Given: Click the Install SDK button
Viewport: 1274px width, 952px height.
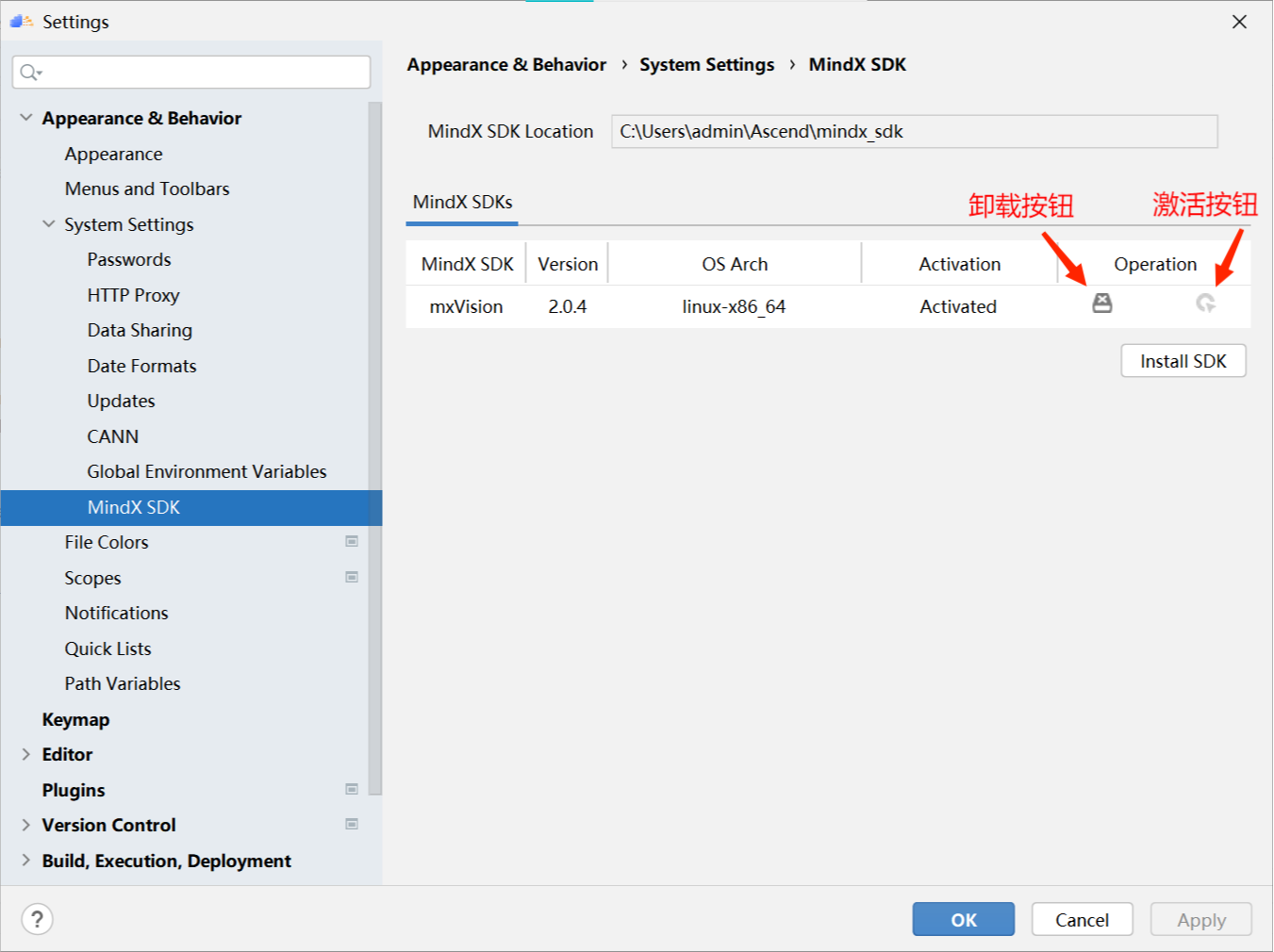Looking at the screenshot, I should click(x=1183, y=361).
